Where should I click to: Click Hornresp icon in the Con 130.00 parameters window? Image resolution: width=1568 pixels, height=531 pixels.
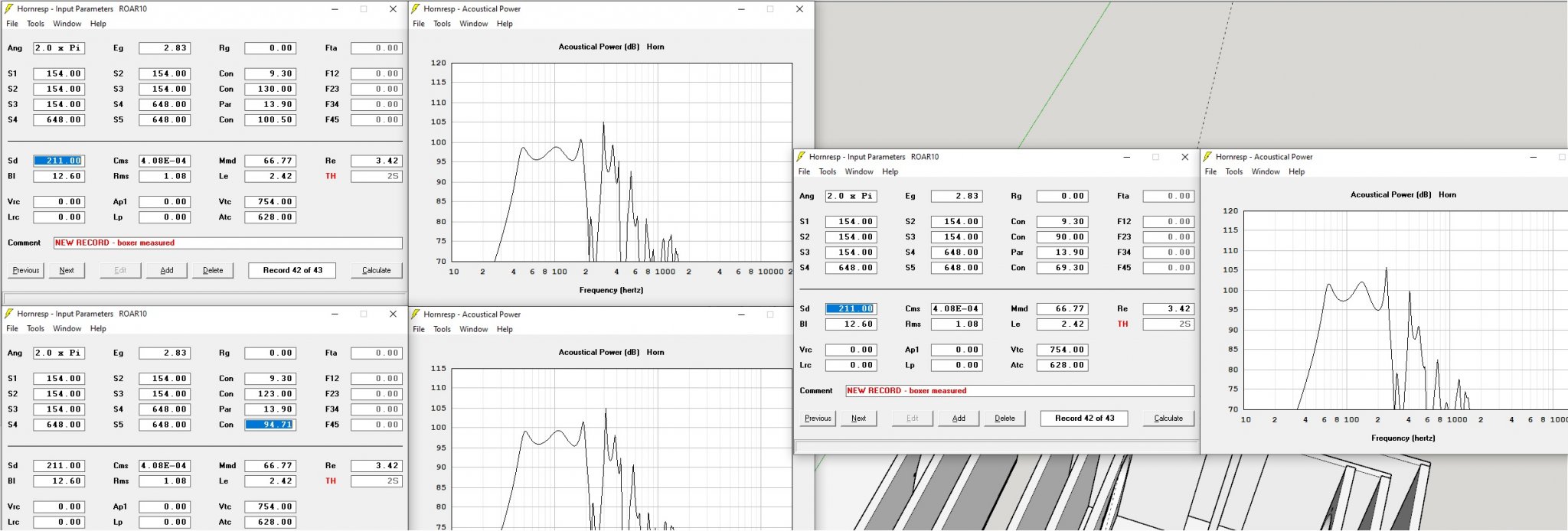(9, 9)
